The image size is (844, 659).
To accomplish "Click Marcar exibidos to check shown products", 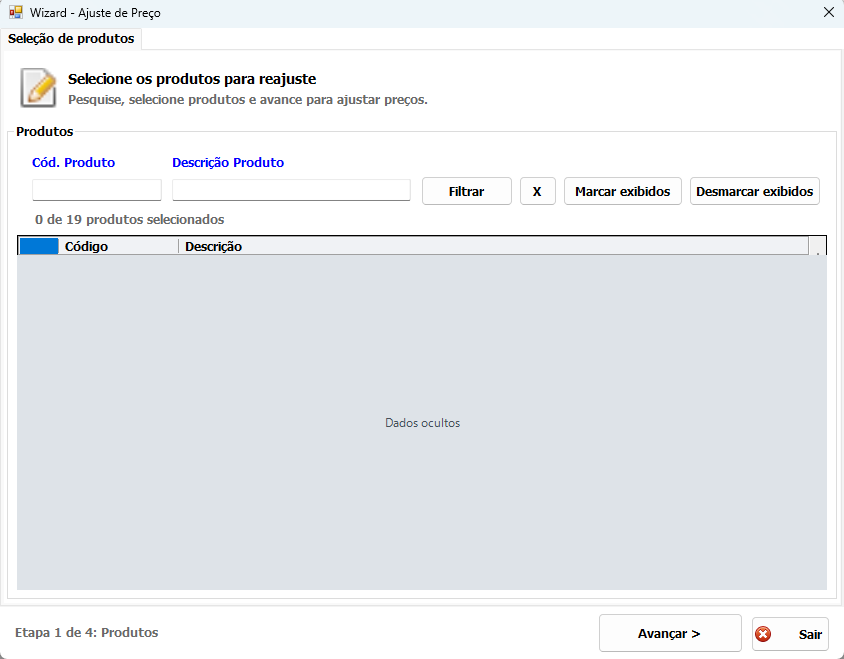I will pyautogui.click(x=623, y=191).
